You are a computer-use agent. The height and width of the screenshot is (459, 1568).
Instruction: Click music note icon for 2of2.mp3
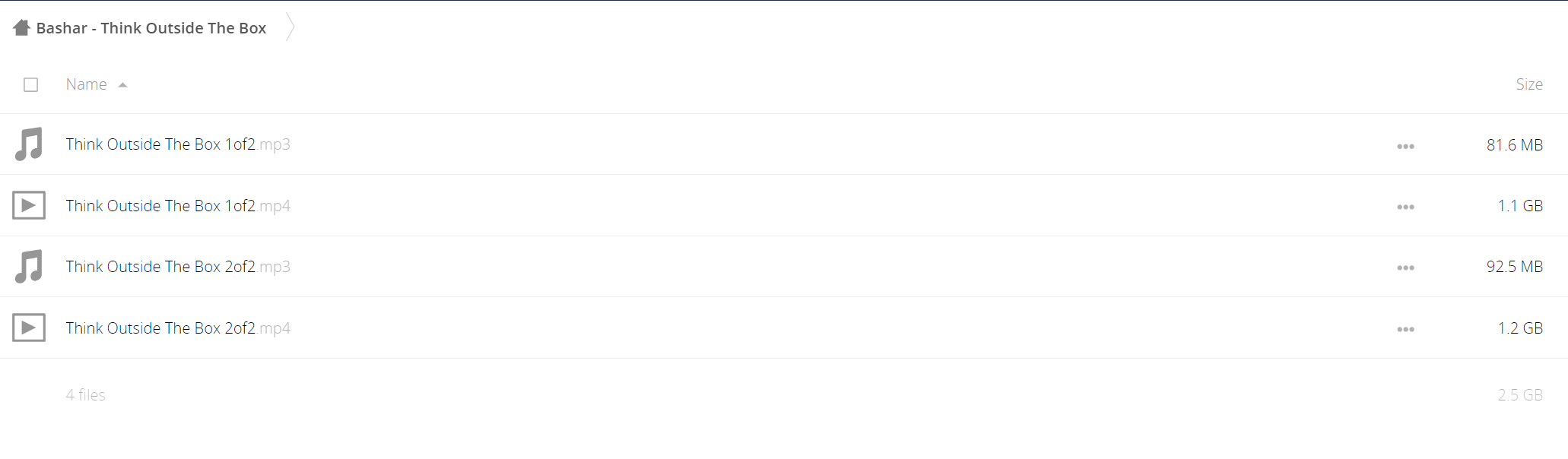click(29, 267)
